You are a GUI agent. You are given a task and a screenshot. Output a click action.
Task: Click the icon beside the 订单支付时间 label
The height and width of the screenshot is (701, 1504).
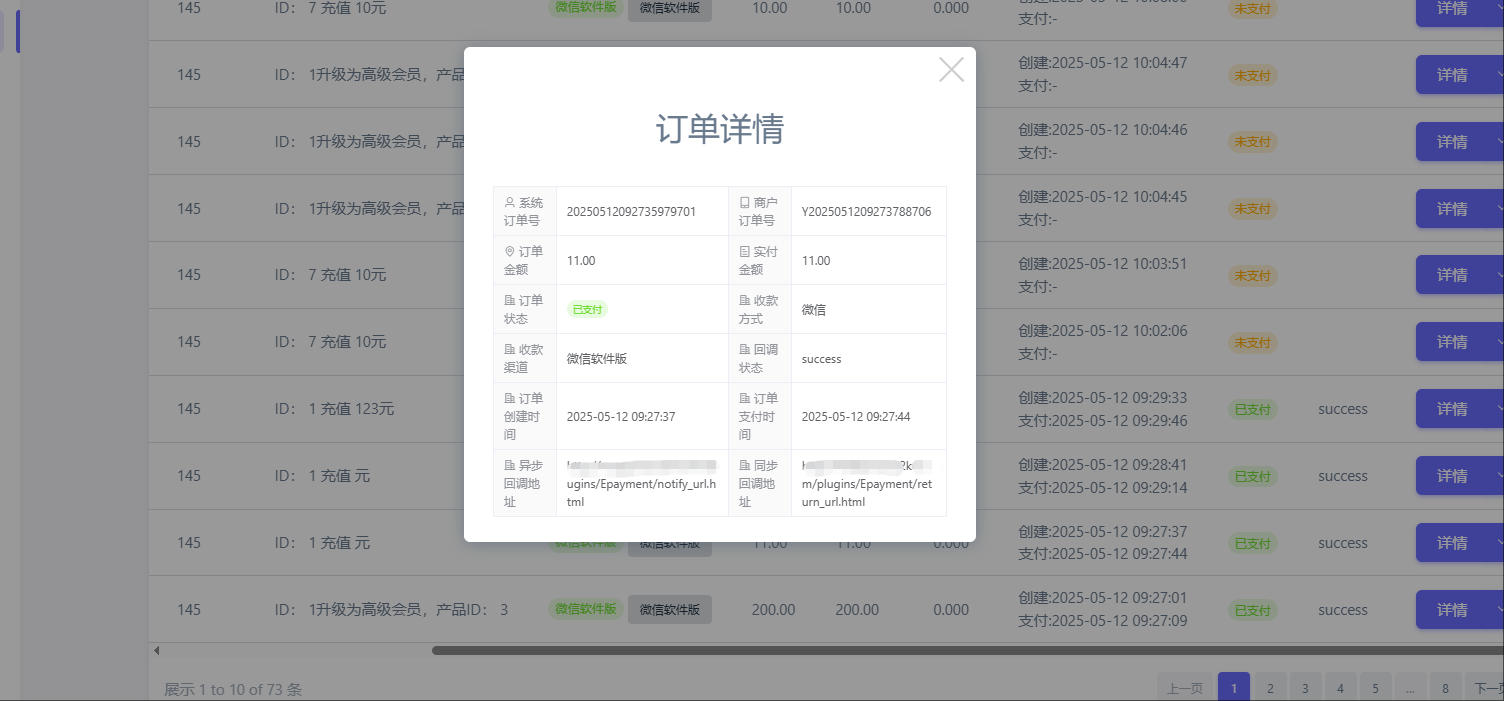click(745, 398)
